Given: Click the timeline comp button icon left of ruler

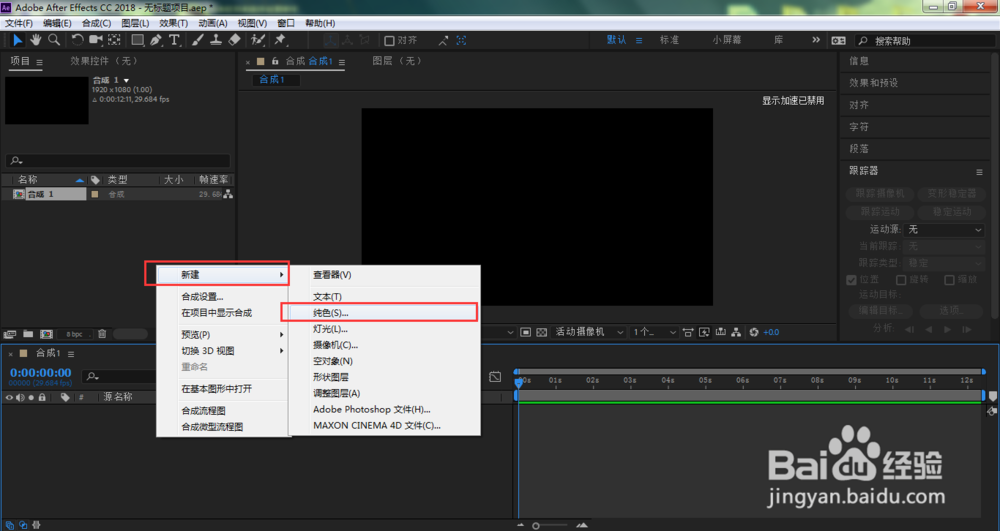Looking at the screenshot, I should point(495,377).
